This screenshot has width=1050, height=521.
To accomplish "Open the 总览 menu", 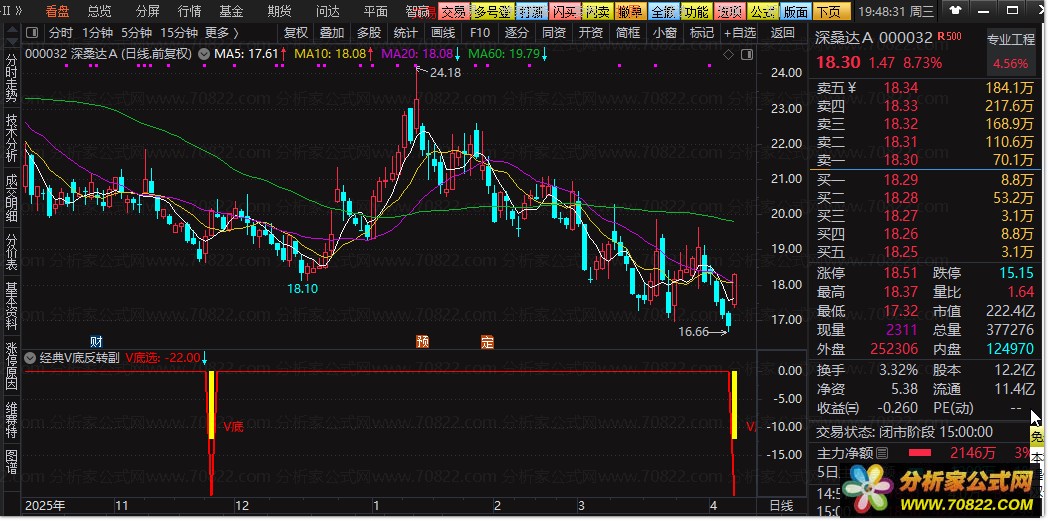I will (99, 11).
